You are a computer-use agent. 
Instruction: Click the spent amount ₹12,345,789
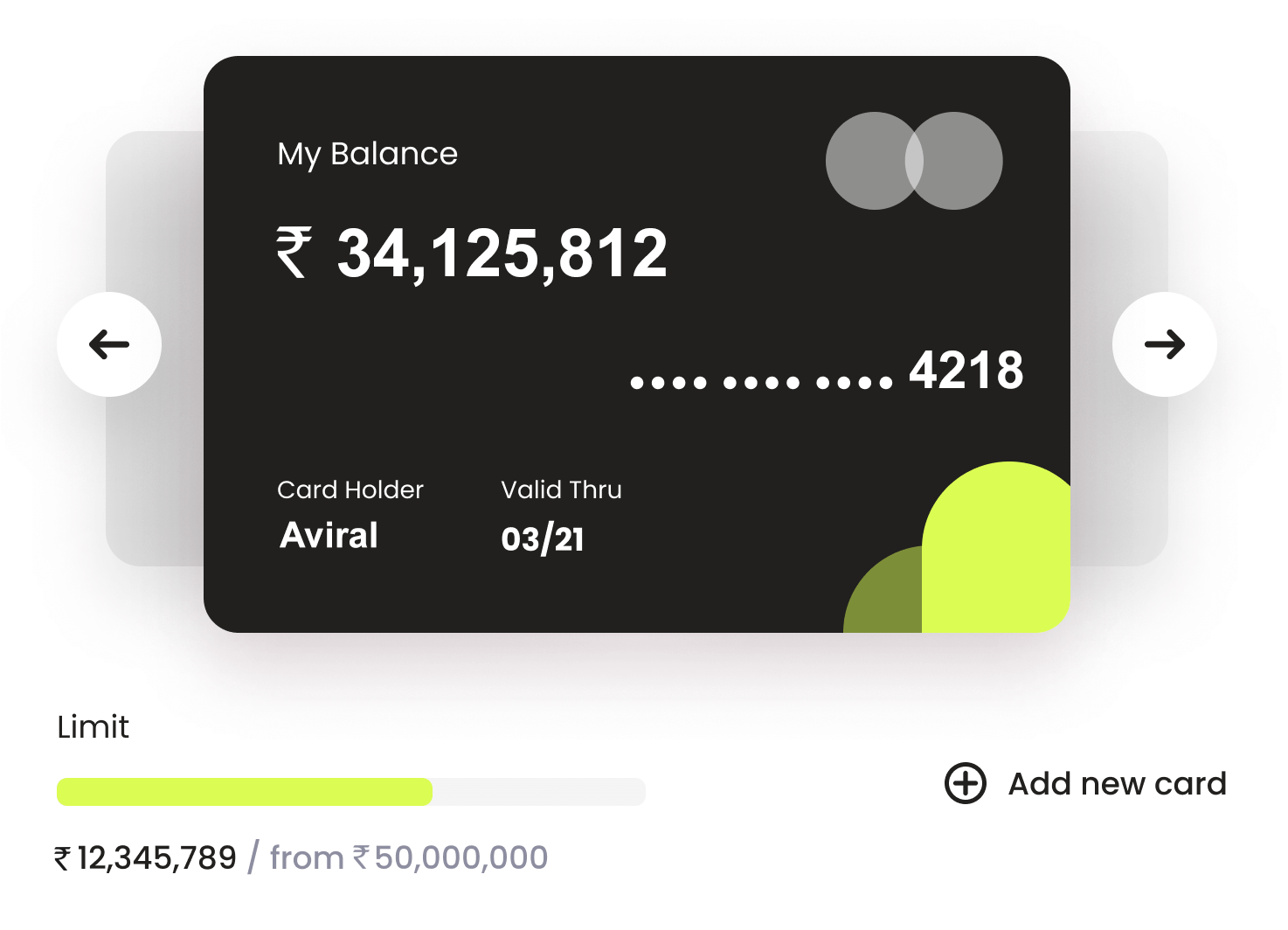coord(145,858)
